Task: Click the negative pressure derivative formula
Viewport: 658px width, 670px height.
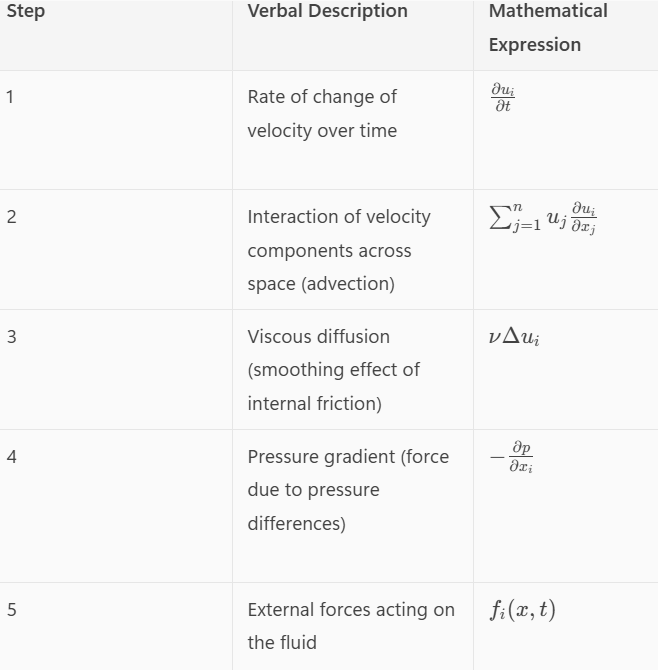Action: click(511, 457)
